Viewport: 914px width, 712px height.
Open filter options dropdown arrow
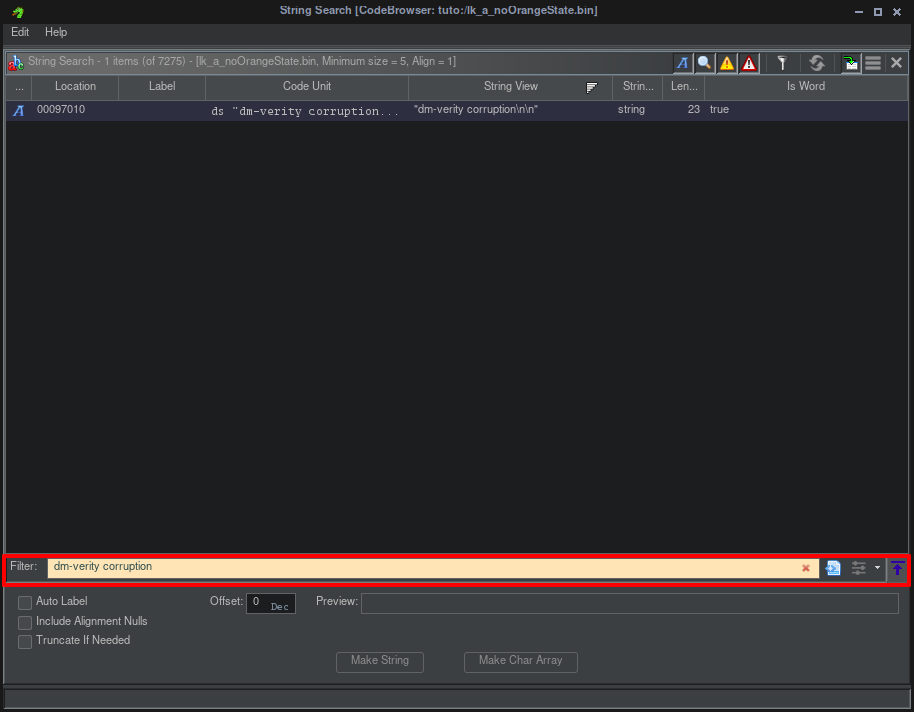tap(877, 568)
